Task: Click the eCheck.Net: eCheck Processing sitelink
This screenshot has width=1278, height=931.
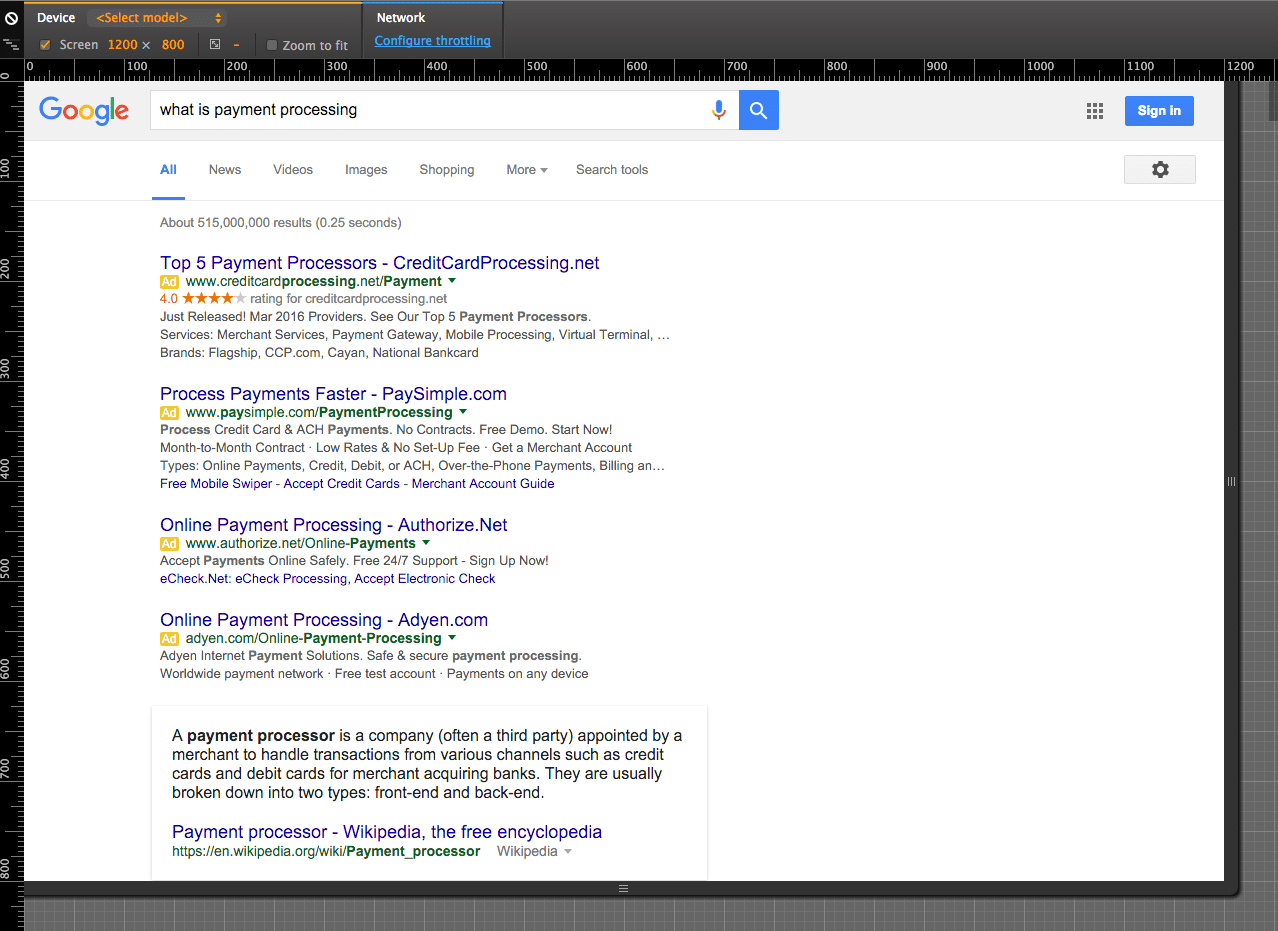Action: click(x=253, y=579)
